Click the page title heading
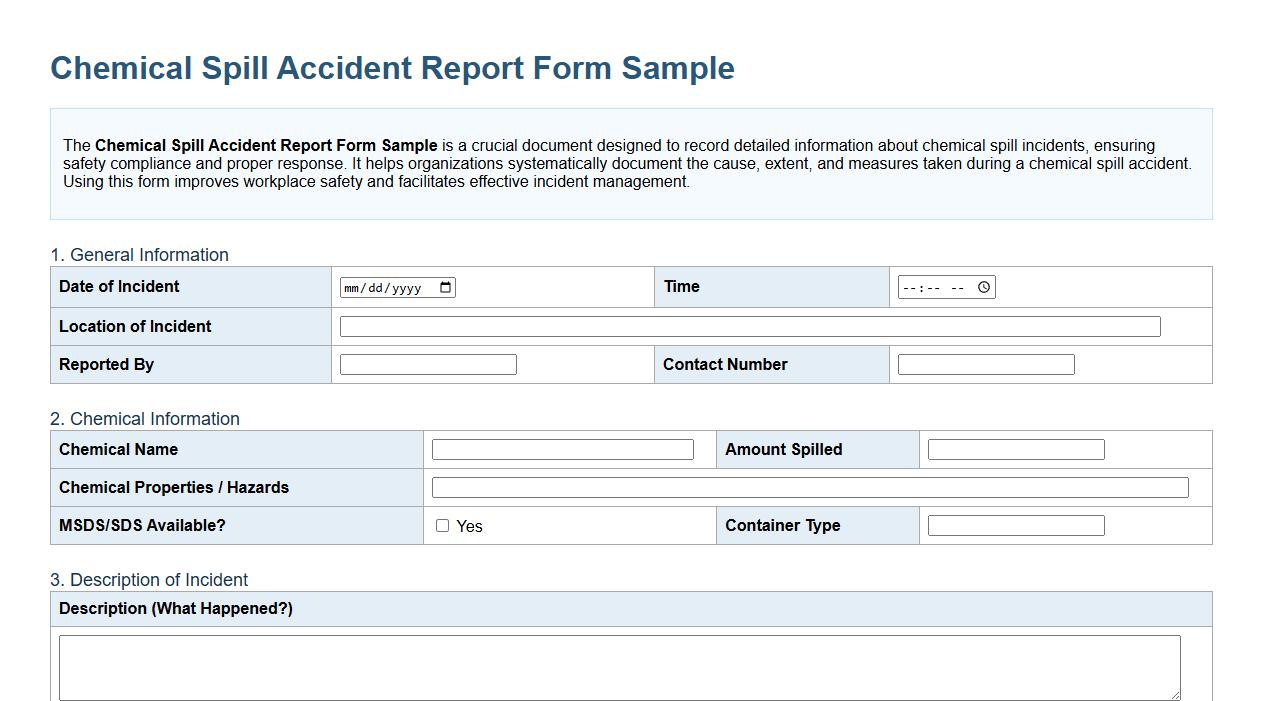The height and width of the screenshot is (701, 1263). pyautogui.click(x=392, y=68)
